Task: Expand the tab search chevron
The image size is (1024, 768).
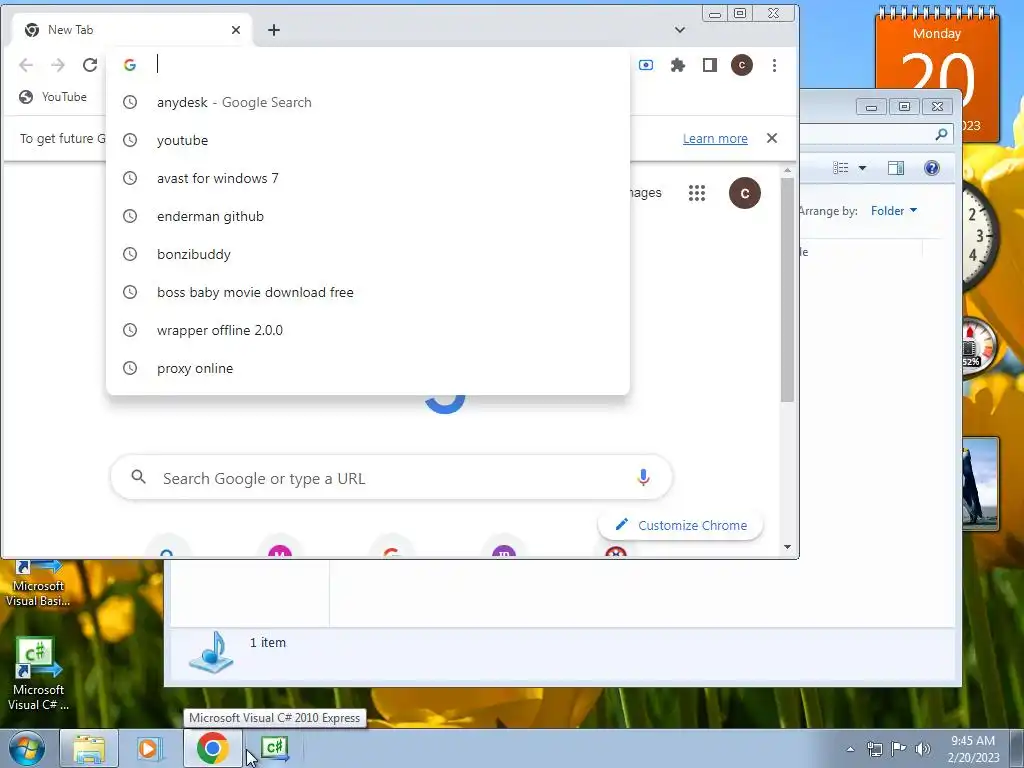Action: (680, 30)
